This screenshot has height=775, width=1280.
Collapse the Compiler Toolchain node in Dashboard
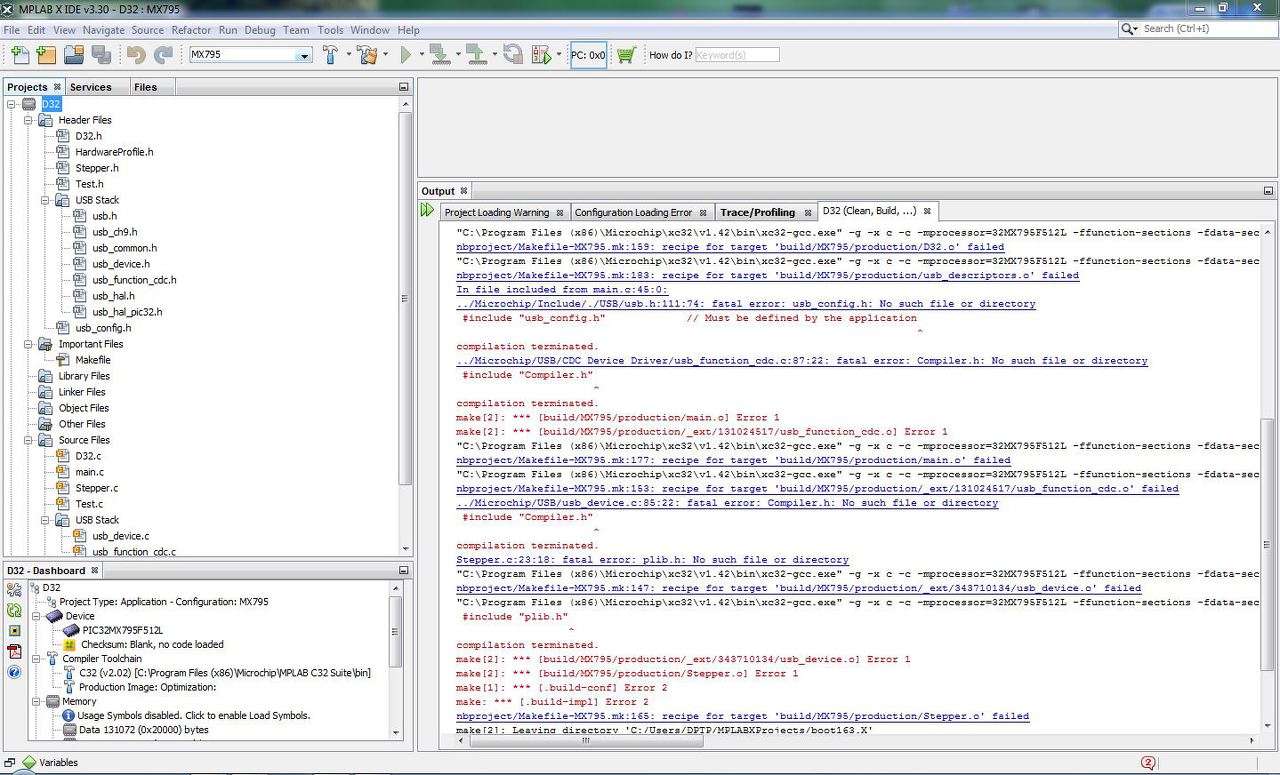pos(36,659)
